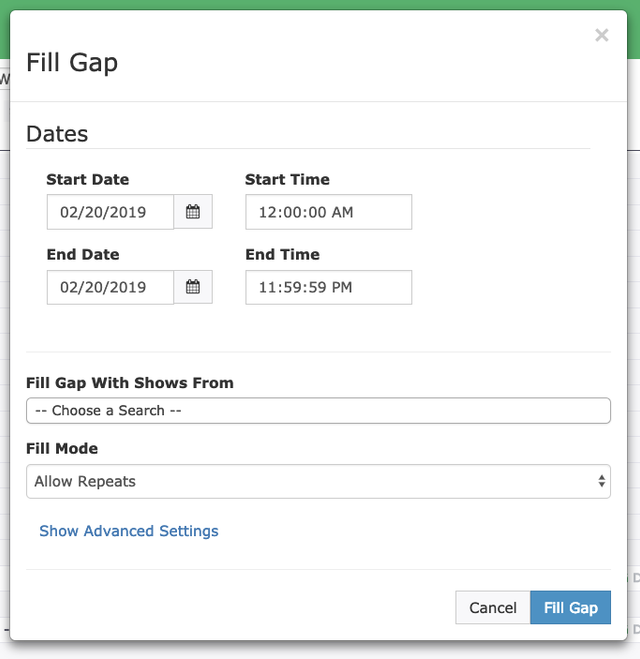Click the Fill Gap dialog title

(x=72, y=62)
